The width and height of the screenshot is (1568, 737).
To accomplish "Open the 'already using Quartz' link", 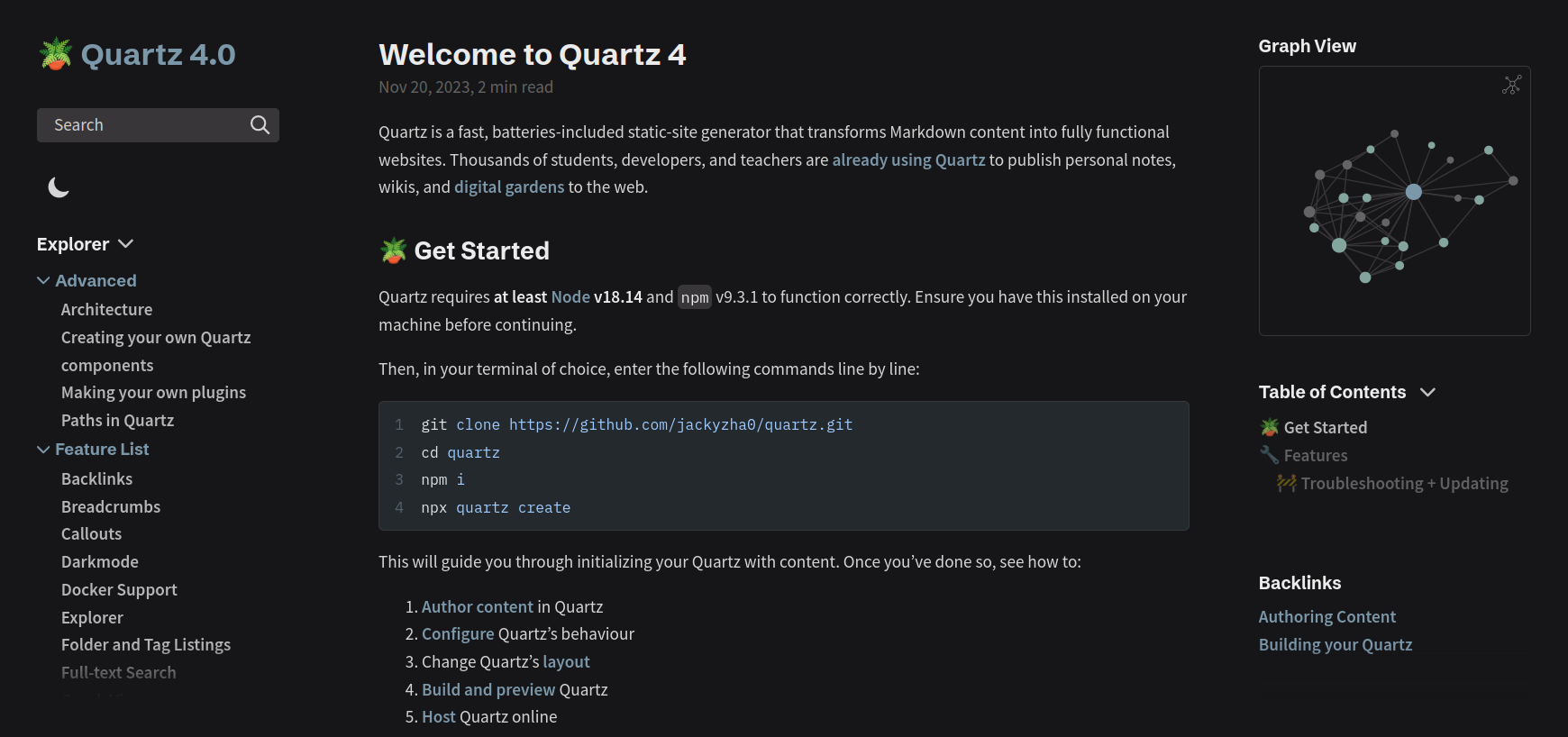I will click(x=907, y=159).
